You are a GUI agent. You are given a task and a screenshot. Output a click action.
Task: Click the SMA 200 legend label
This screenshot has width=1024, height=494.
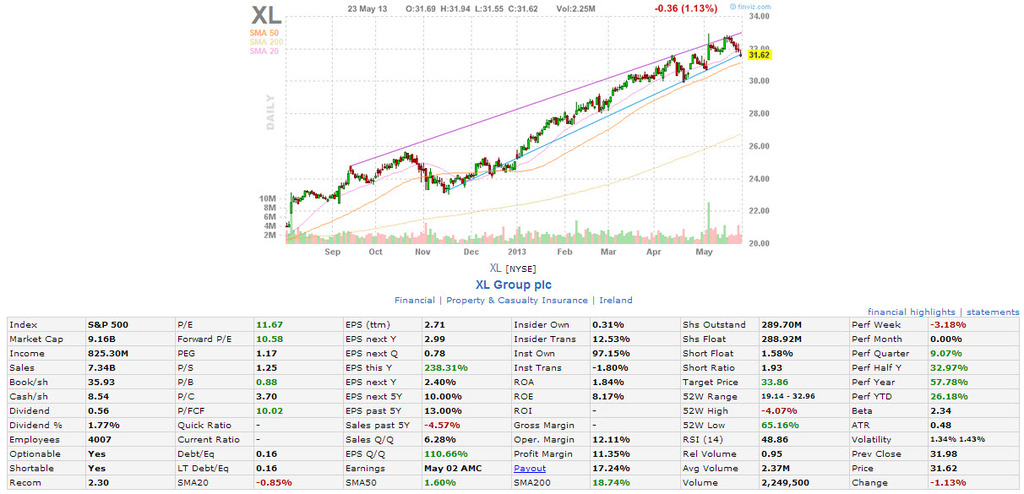point(264,42)
